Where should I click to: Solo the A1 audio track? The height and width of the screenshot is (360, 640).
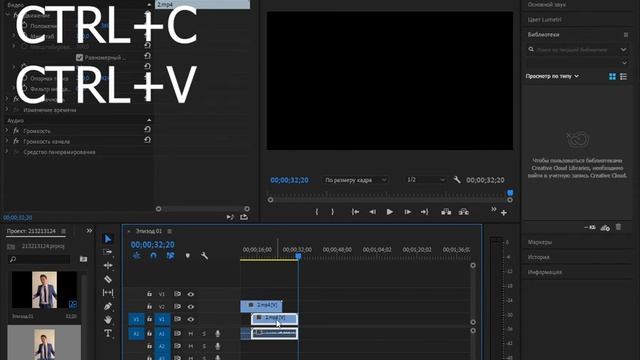click(204, 333)
